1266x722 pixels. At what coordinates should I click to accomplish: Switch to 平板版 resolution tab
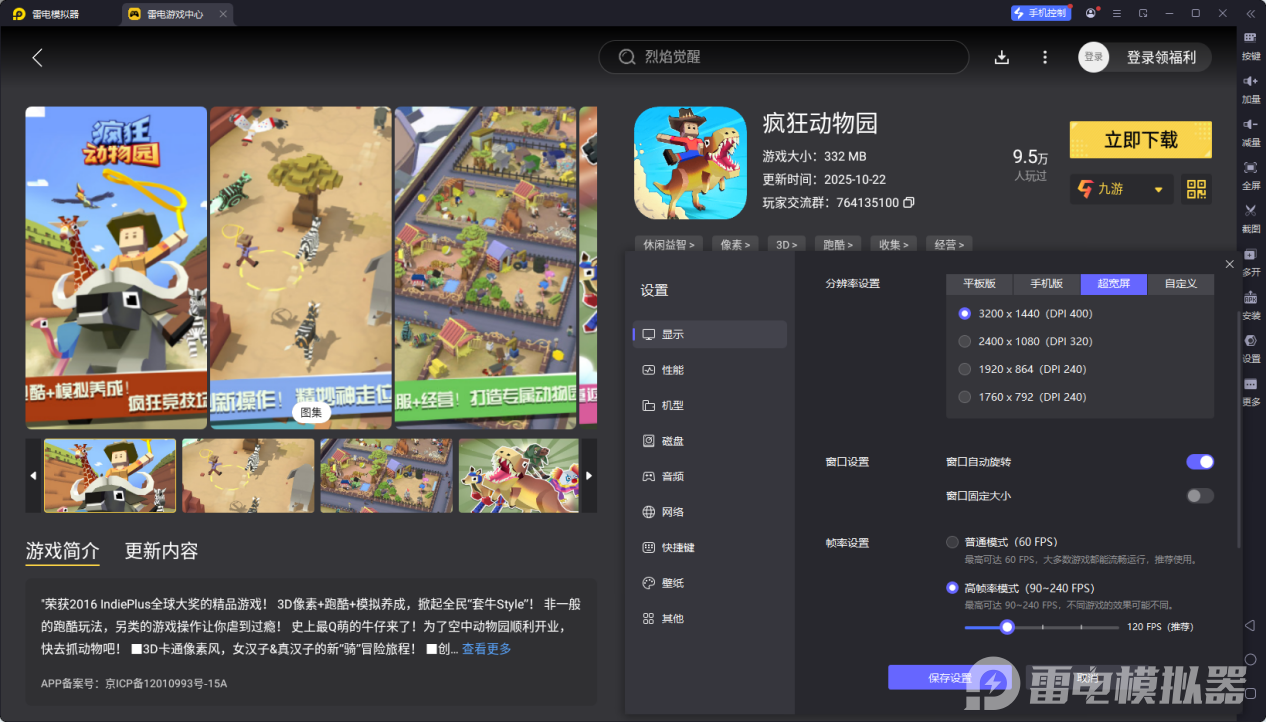pos(979,284)
